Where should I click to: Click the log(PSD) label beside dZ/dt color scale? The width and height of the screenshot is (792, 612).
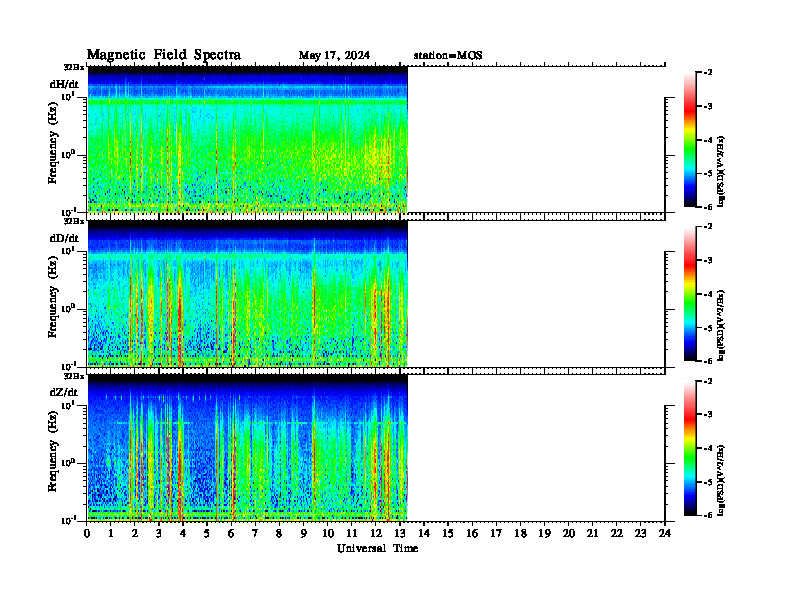coord(721,480)
